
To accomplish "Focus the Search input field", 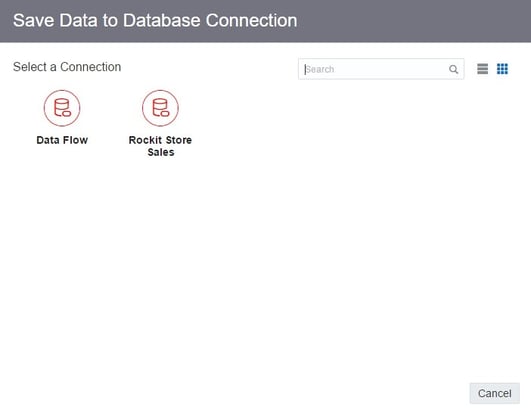I will click(381, 69).
